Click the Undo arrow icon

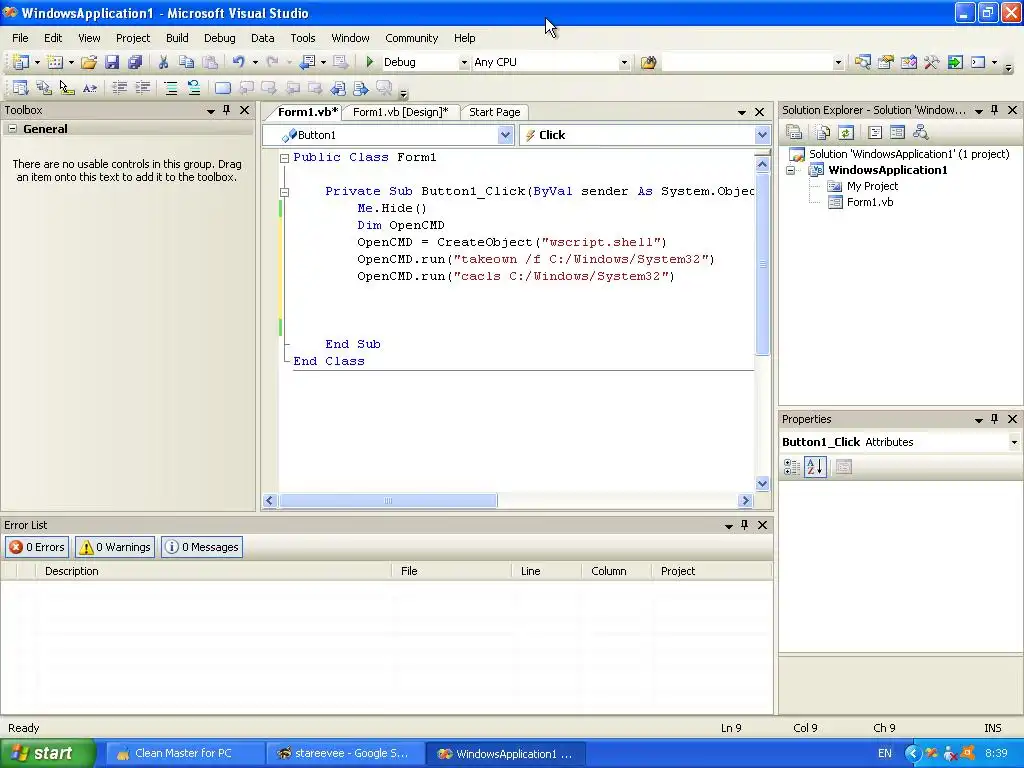(238, 62)
